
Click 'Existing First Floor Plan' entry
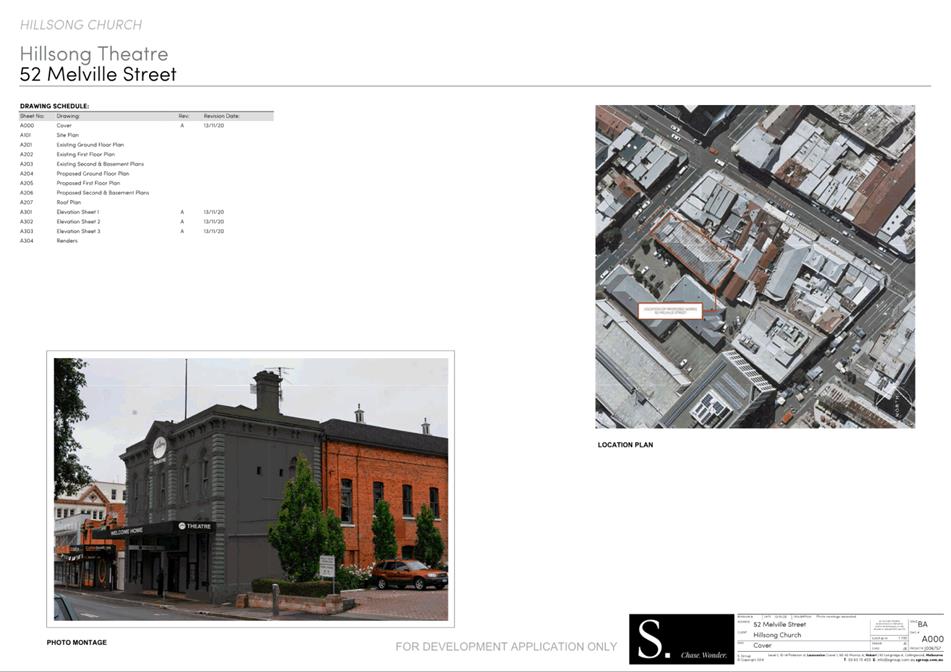(x=86, y=155)
